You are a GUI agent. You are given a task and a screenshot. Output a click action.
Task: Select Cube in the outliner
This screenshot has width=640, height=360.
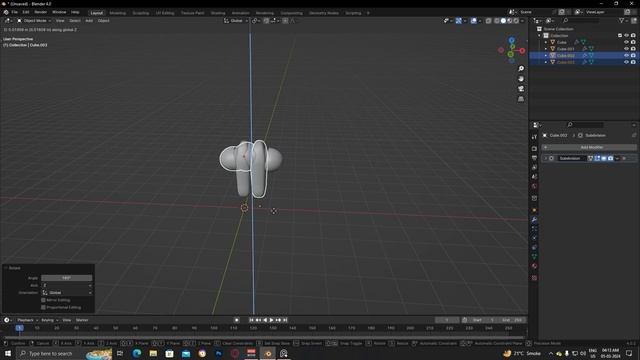(x=562, y=42)
